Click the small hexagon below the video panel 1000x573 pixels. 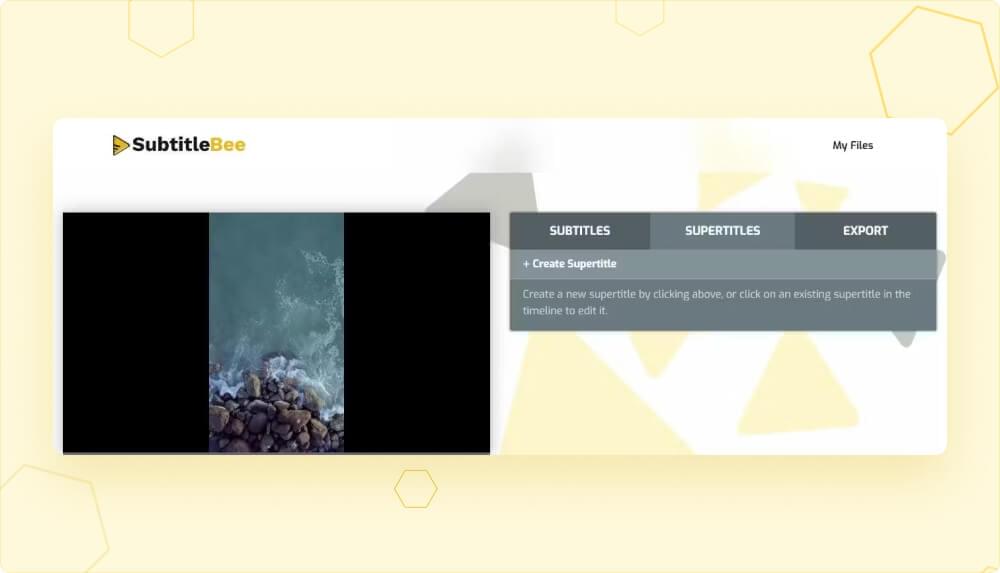[415, 489]
